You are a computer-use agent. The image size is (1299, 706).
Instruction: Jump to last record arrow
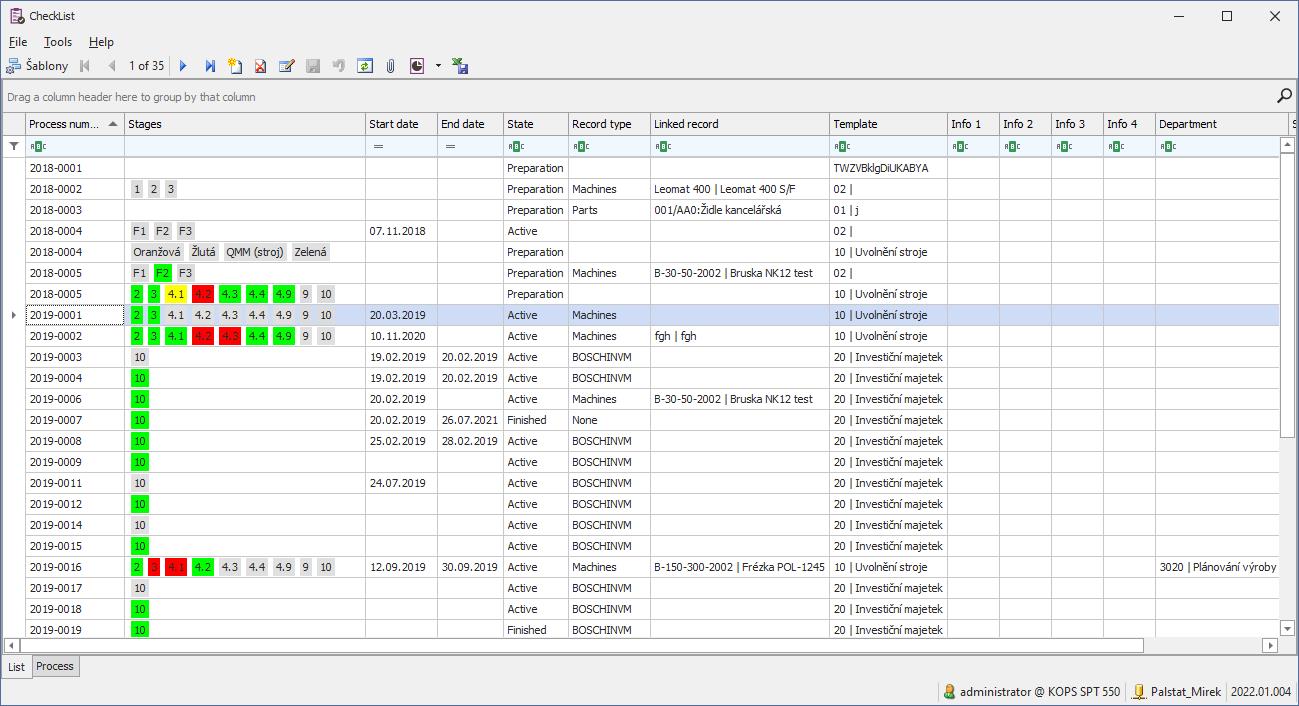click(210, 66)
